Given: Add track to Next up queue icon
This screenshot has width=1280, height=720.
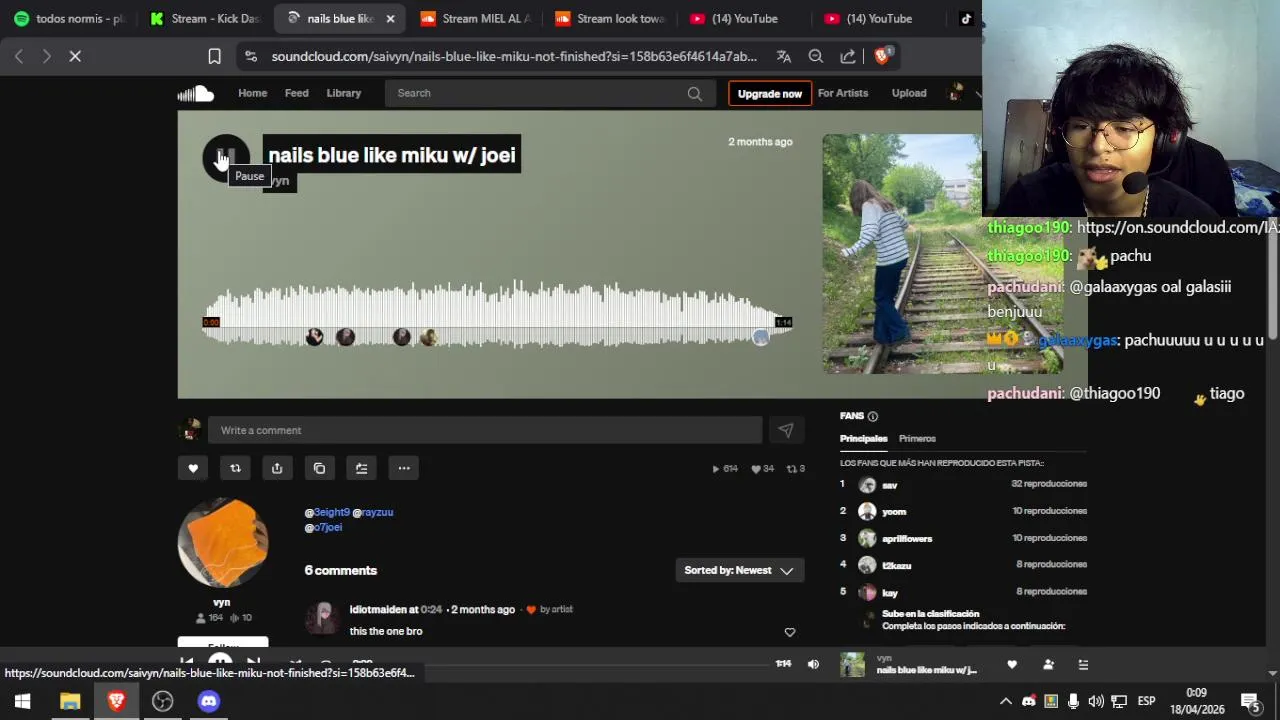Looking at the screenshot, I should pos(361,468).
